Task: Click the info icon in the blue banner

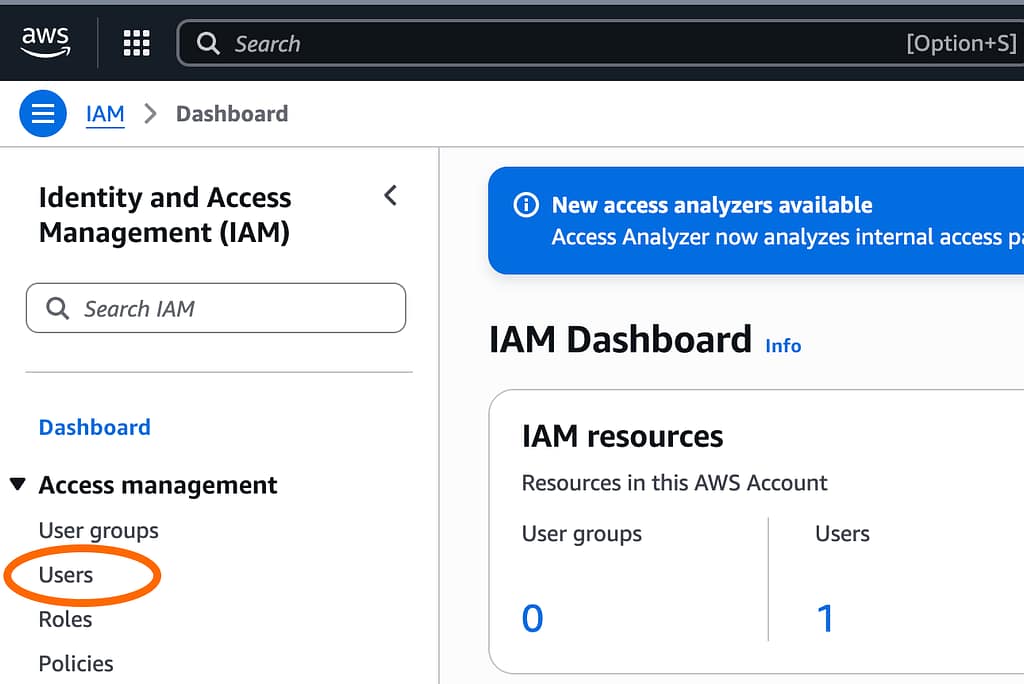Action: [x=525, y=205]
